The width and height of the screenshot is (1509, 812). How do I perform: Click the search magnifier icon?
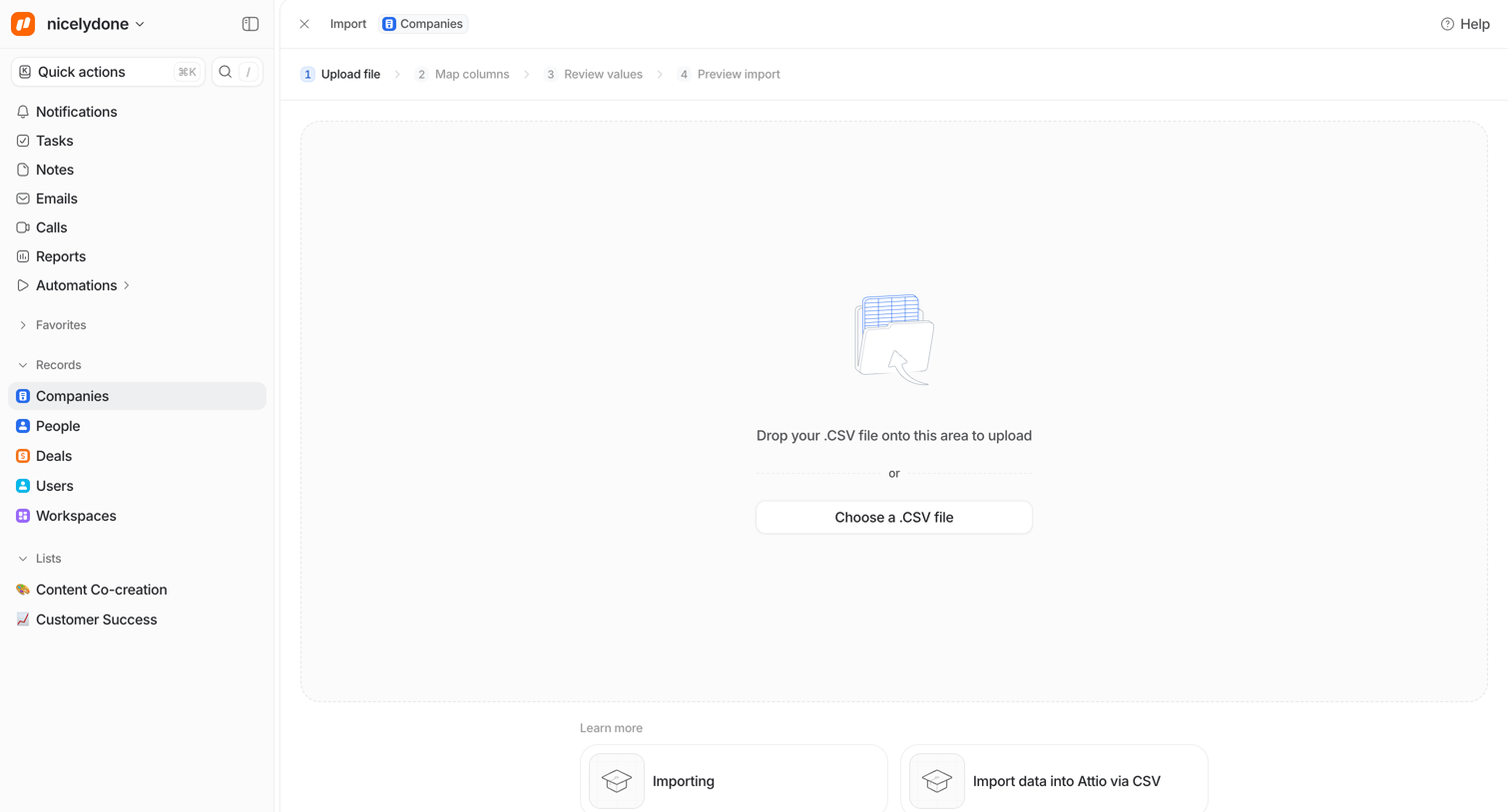(226, 72)
